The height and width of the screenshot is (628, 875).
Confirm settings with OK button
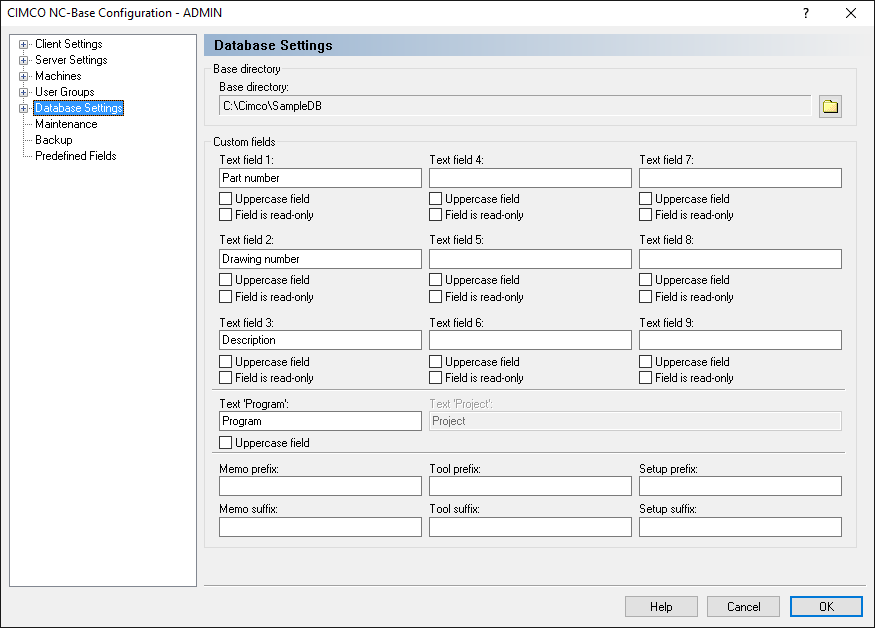[x=826, y=607]
